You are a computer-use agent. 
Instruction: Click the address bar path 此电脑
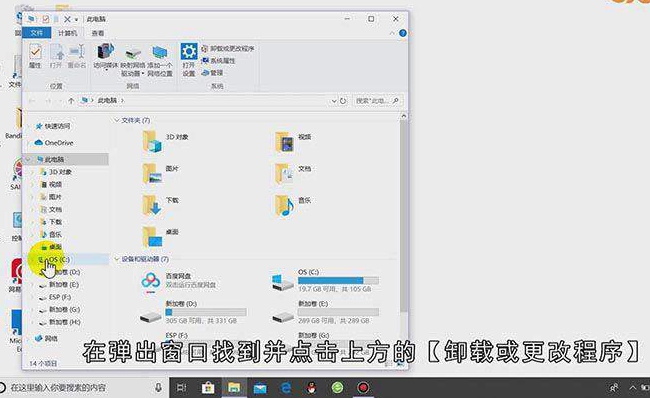click(107, 101)
